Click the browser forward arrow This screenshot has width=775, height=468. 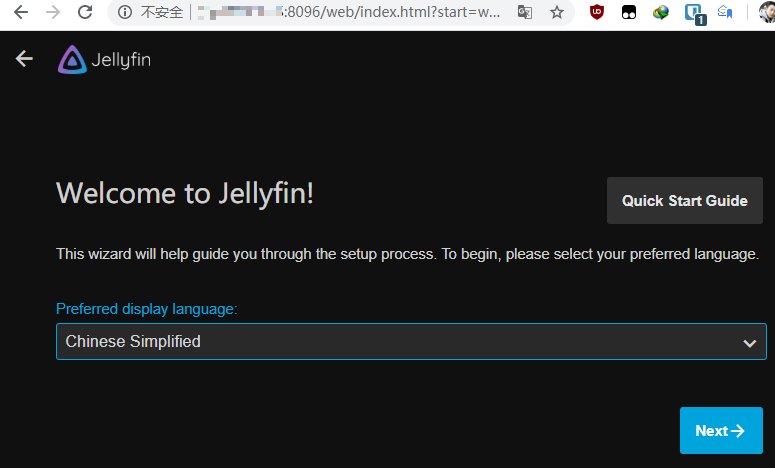pyautogui.click(x=52, y=13)
